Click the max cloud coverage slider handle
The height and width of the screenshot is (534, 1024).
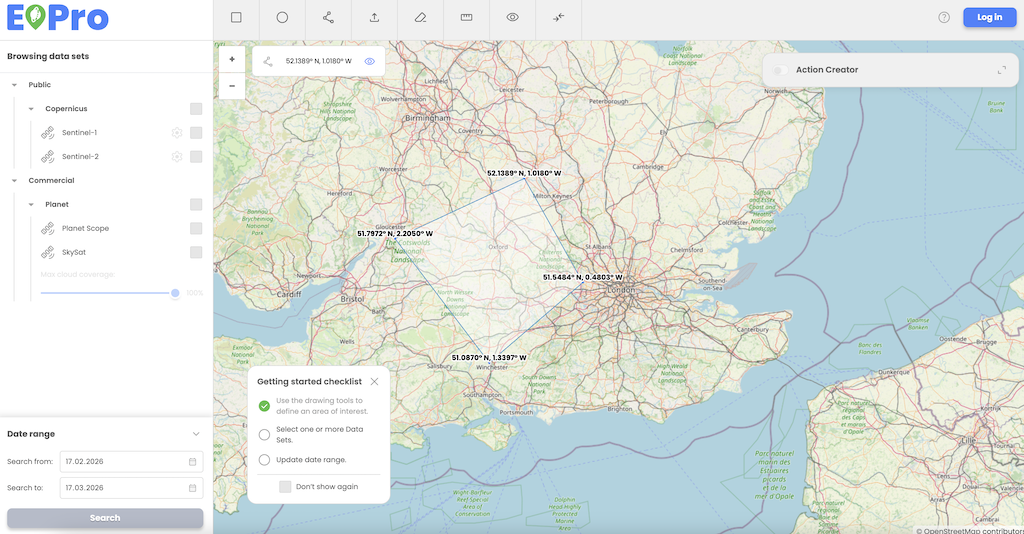[x=175, y=293]
